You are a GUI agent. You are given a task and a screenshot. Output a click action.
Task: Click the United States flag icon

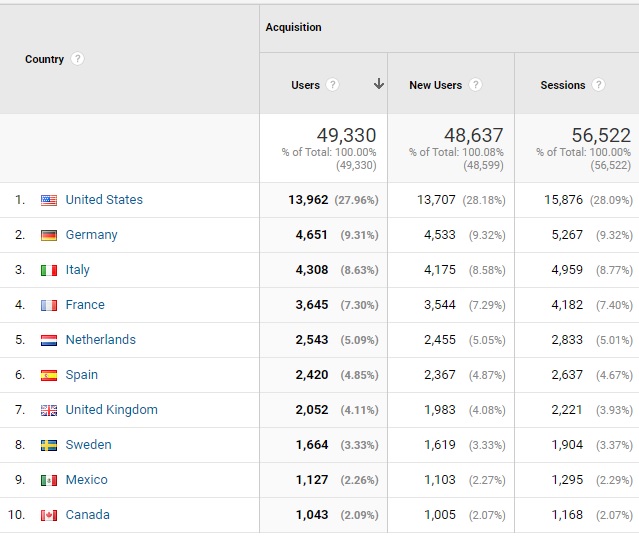(49, 200)
